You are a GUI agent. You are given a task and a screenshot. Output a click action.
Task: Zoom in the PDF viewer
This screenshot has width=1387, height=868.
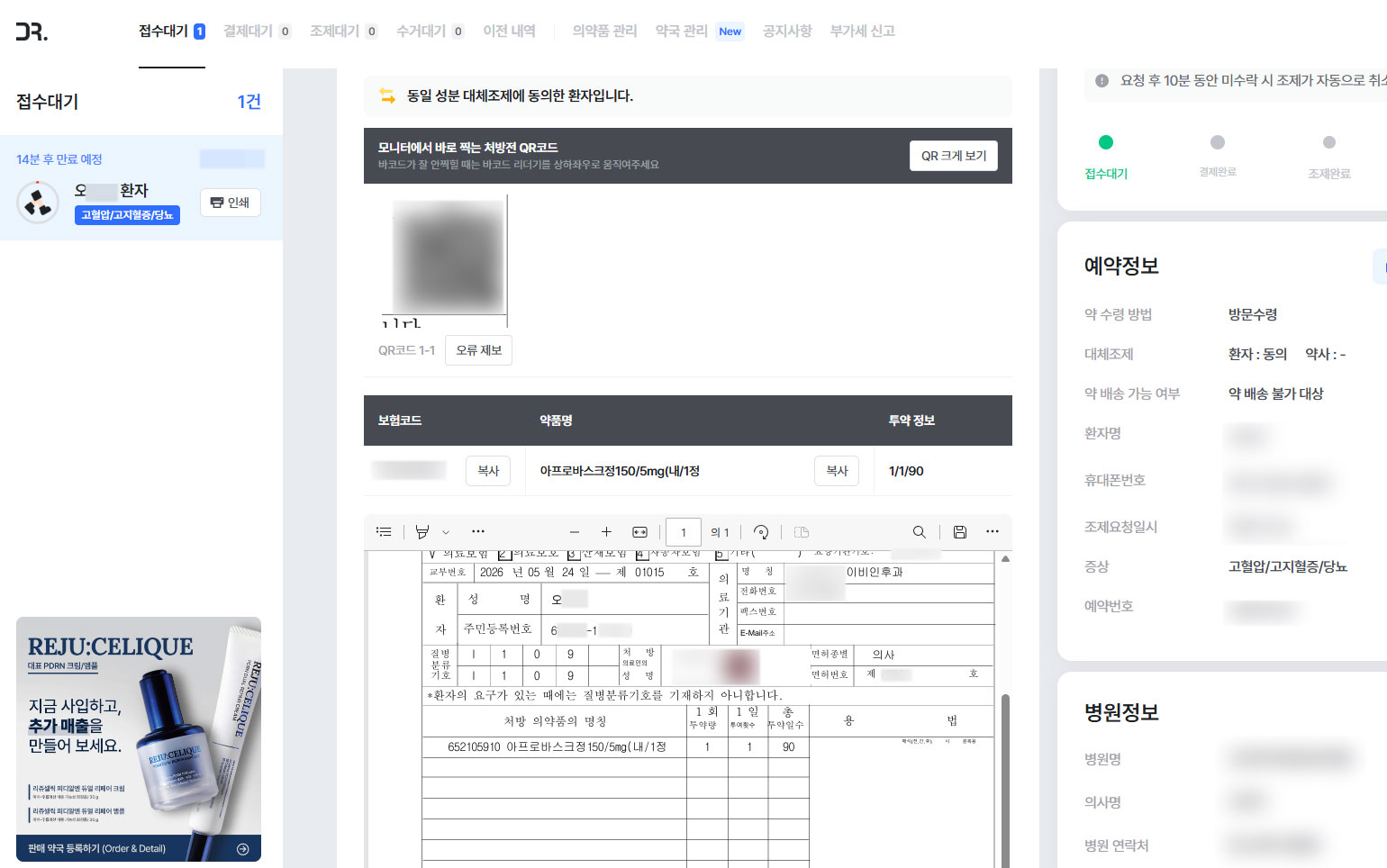[606, 532]
